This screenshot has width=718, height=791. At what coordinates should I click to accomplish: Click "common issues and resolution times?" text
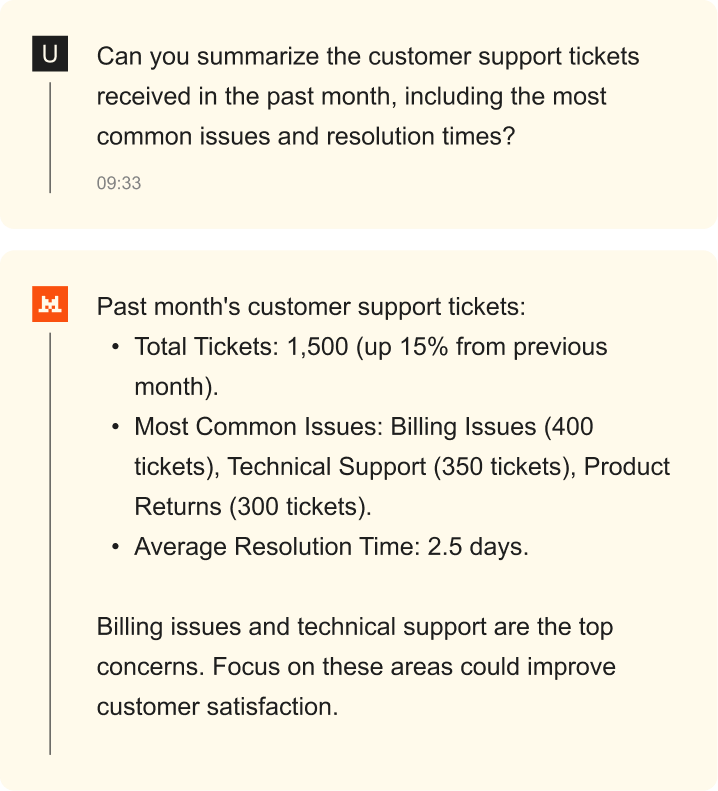tap(306, 137)
